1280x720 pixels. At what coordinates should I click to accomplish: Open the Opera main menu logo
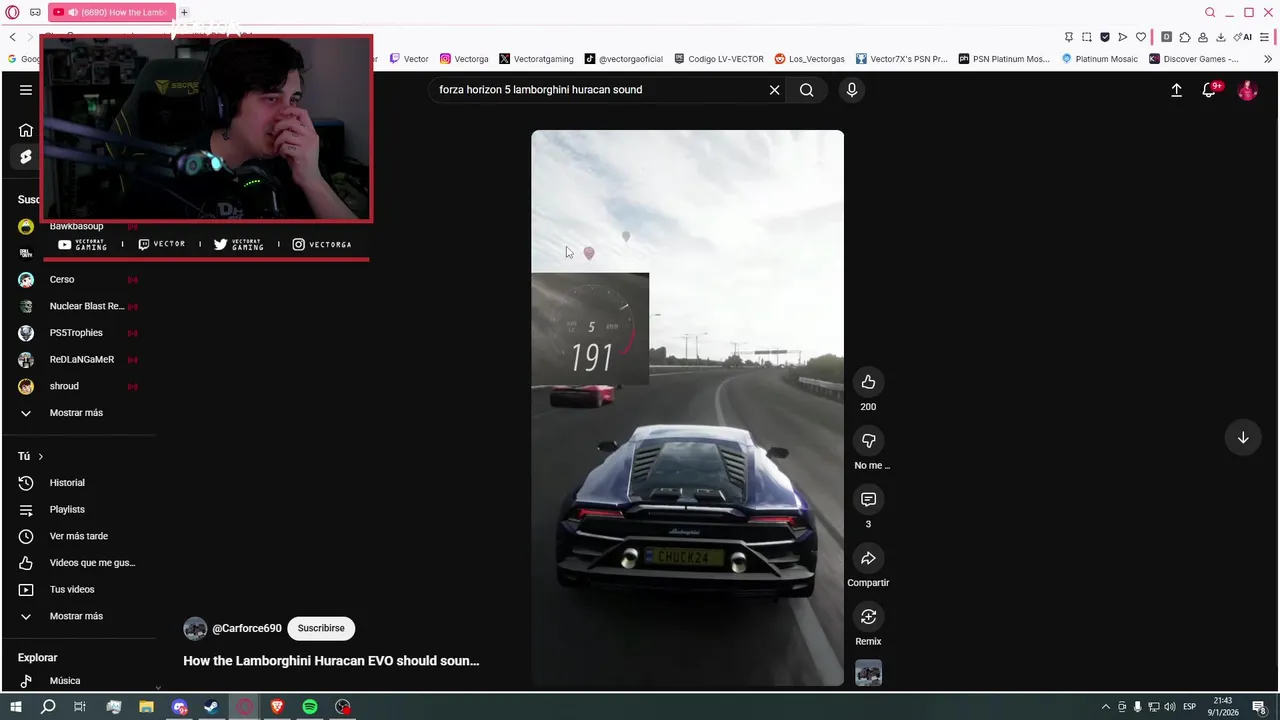pos(12,12)
